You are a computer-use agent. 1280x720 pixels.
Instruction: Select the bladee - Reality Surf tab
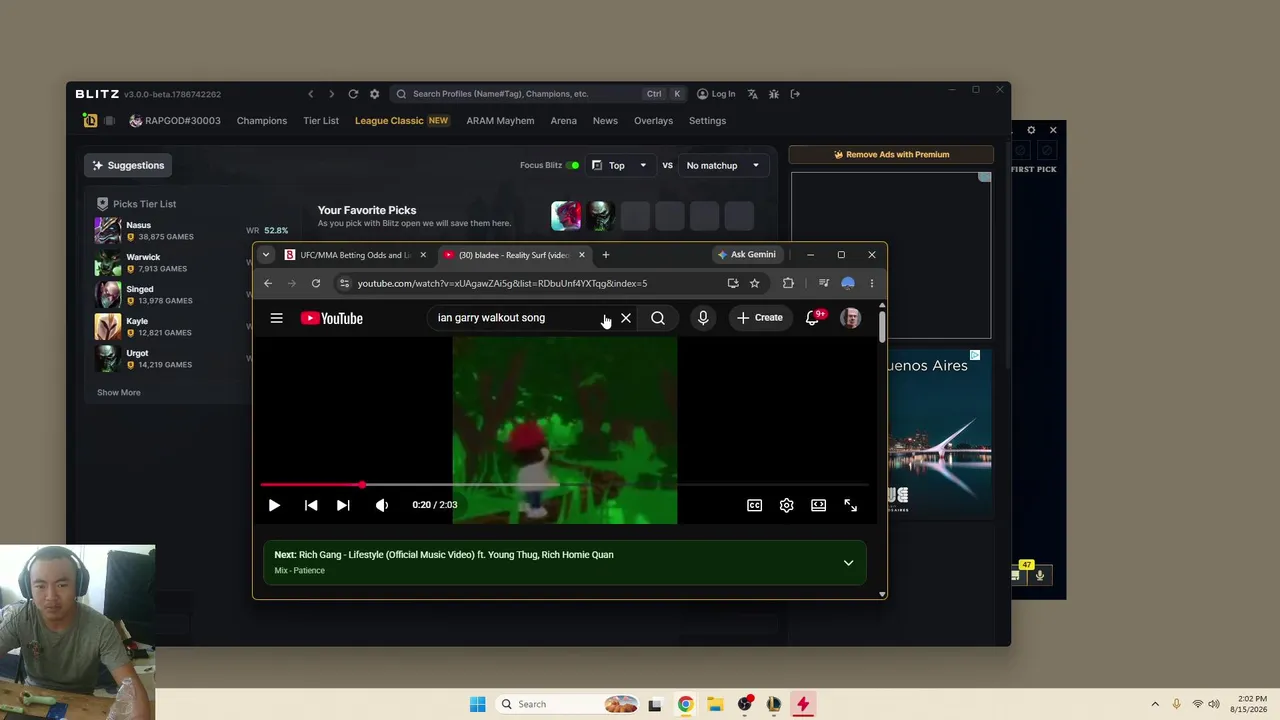pyautogui.click(x=515, y=255)
